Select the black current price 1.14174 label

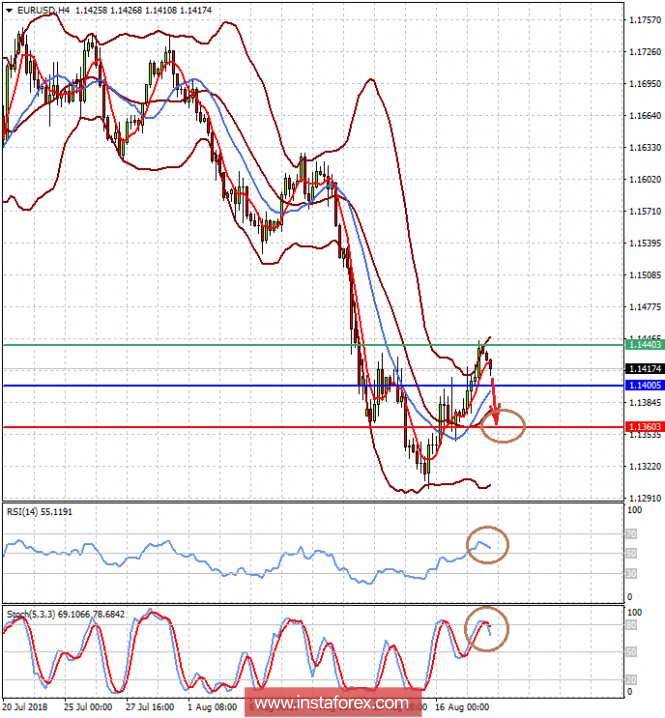pos(645,369)
